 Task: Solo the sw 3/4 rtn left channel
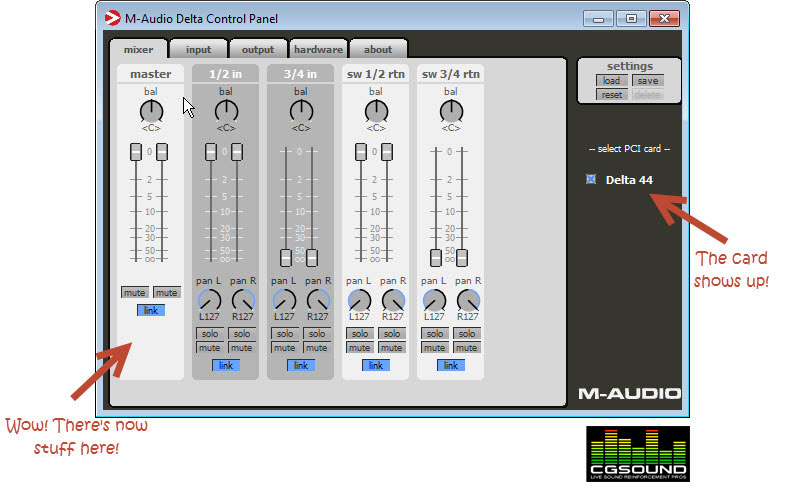coord(435,333)
